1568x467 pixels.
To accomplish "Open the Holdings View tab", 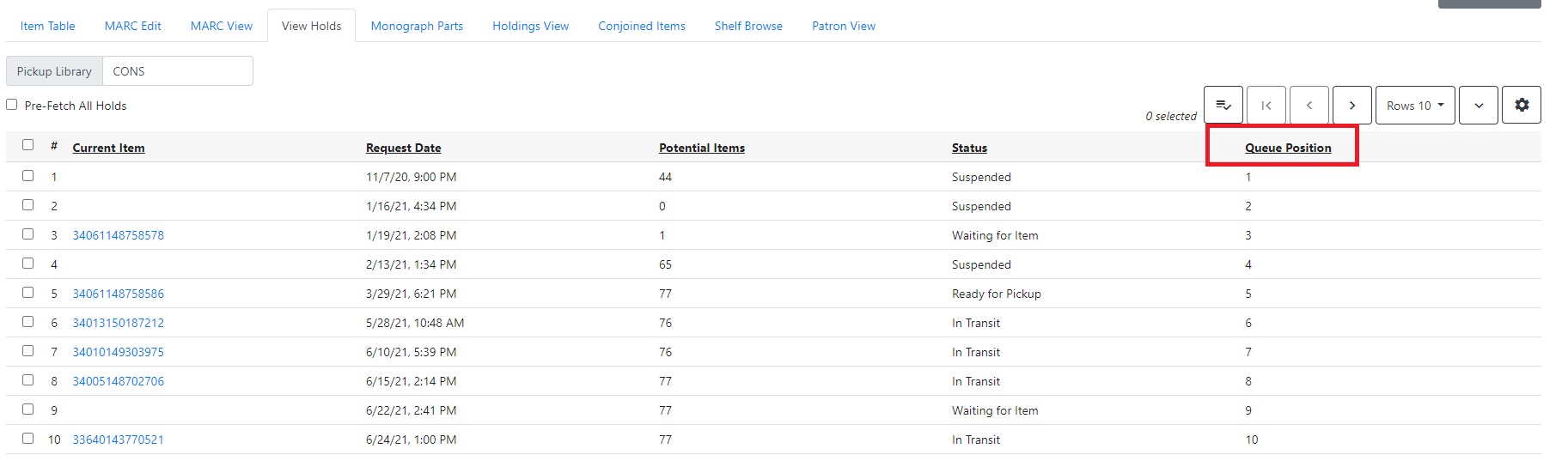I will (x=530, y=26).
